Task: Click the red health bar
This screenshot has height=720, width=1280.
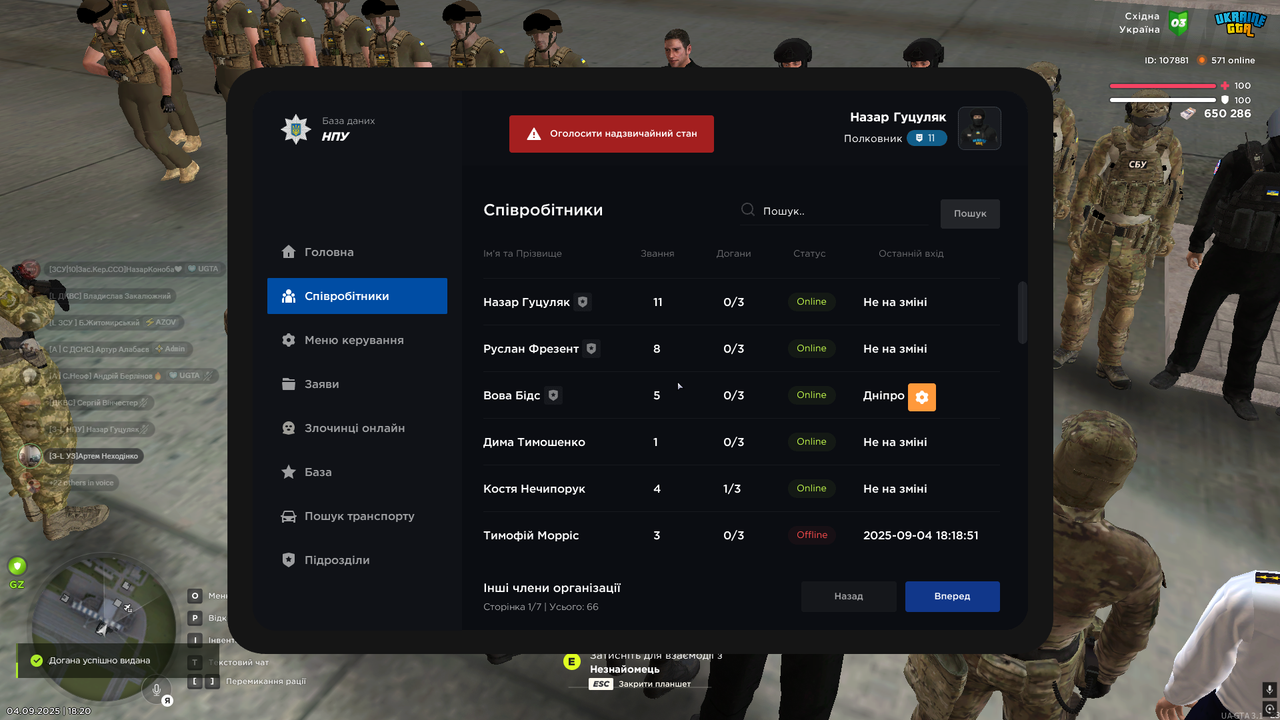Action: (x=1162, y=86)
